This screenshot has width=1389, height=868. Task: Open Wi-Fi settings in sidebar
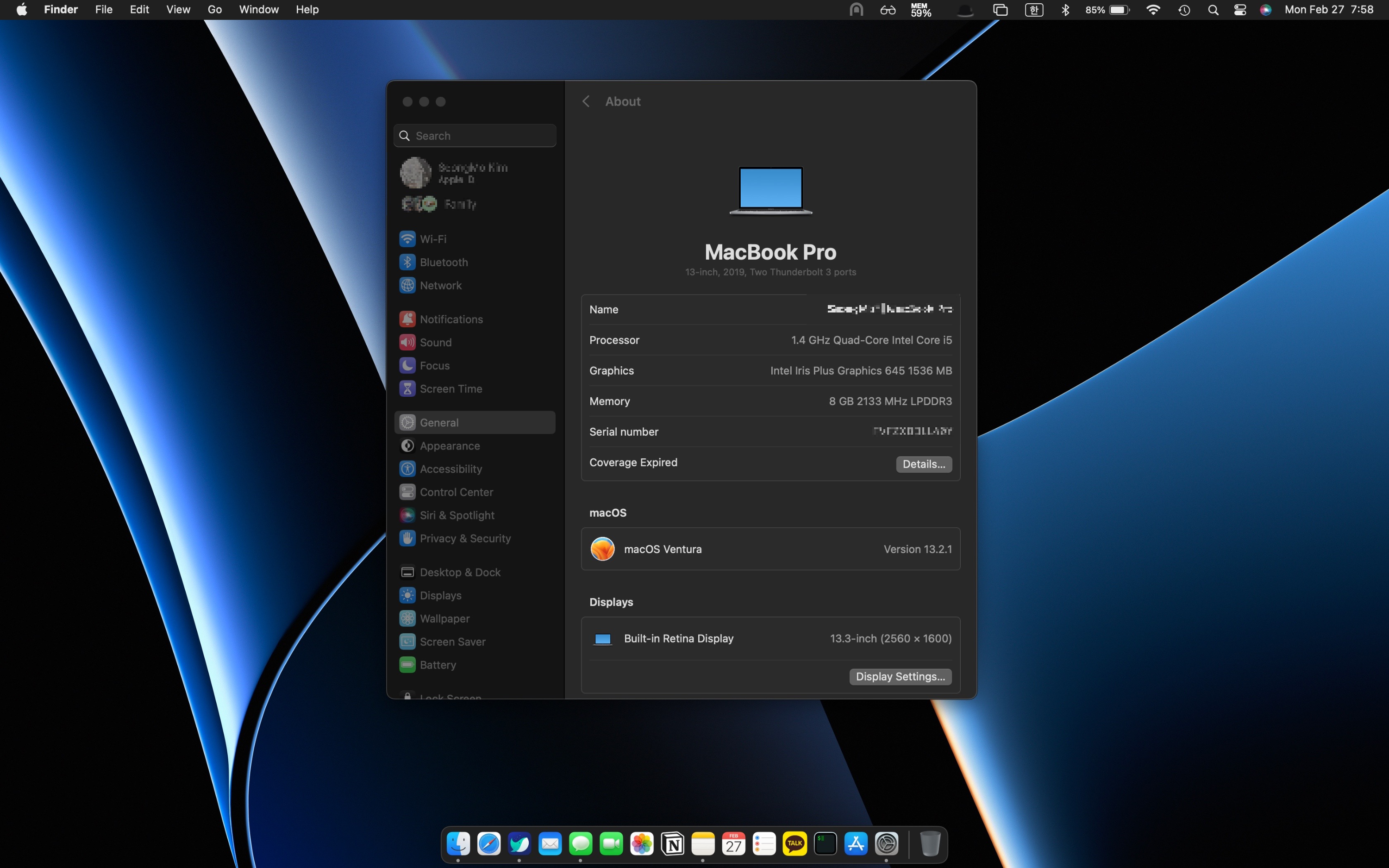(433, 239)
